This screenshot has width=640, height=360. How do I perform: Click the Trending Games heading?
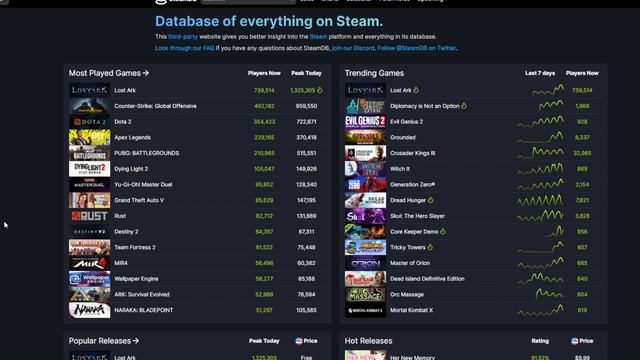point(374,73)
